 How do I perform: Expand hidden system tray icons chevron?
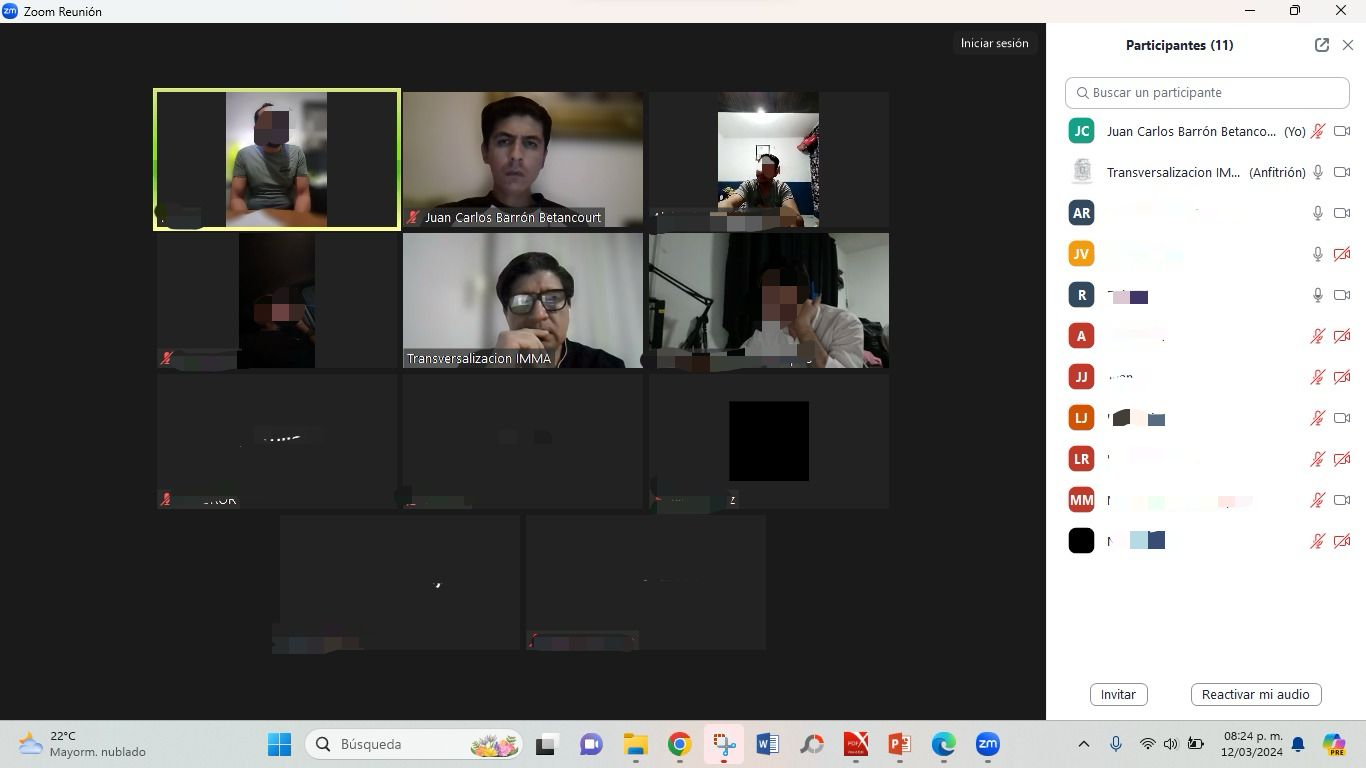[x=1083, y=744]
